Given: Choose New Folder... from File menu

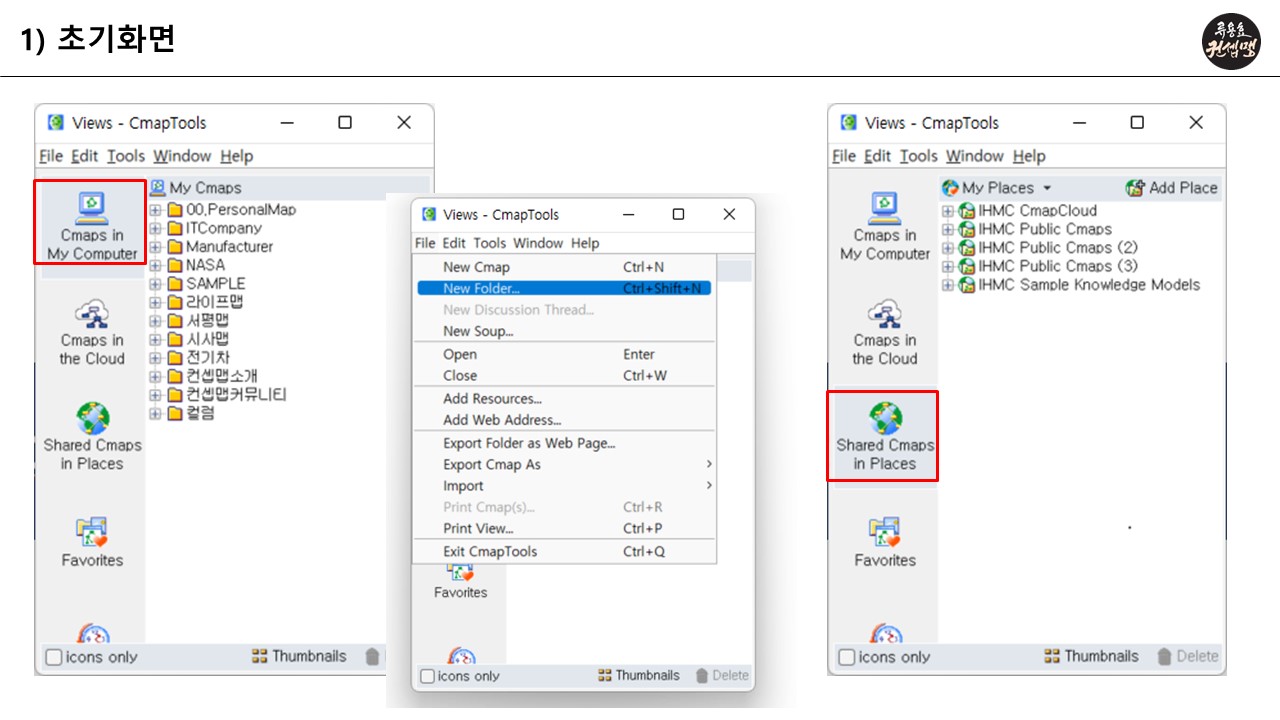Looking at the screenshot, I should tap(565, 288).
